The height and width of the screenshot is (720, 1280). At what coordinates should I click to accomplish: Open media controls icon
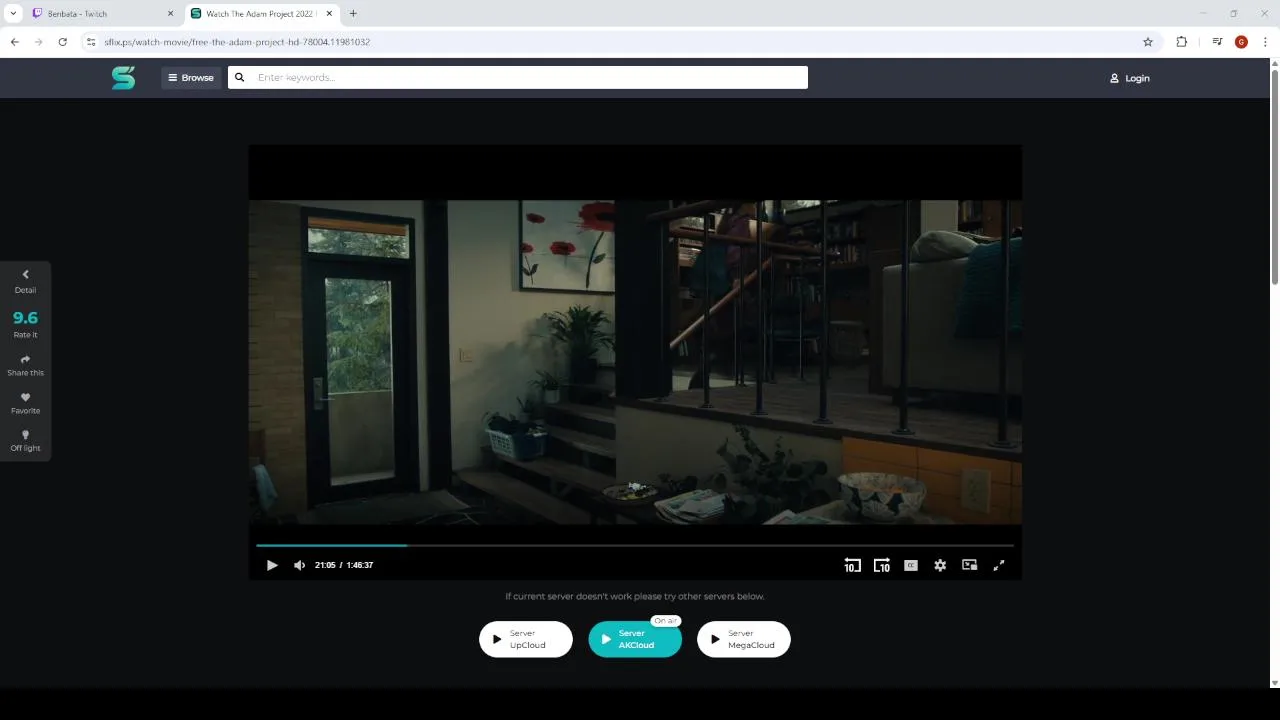[x=1217, y=42]
